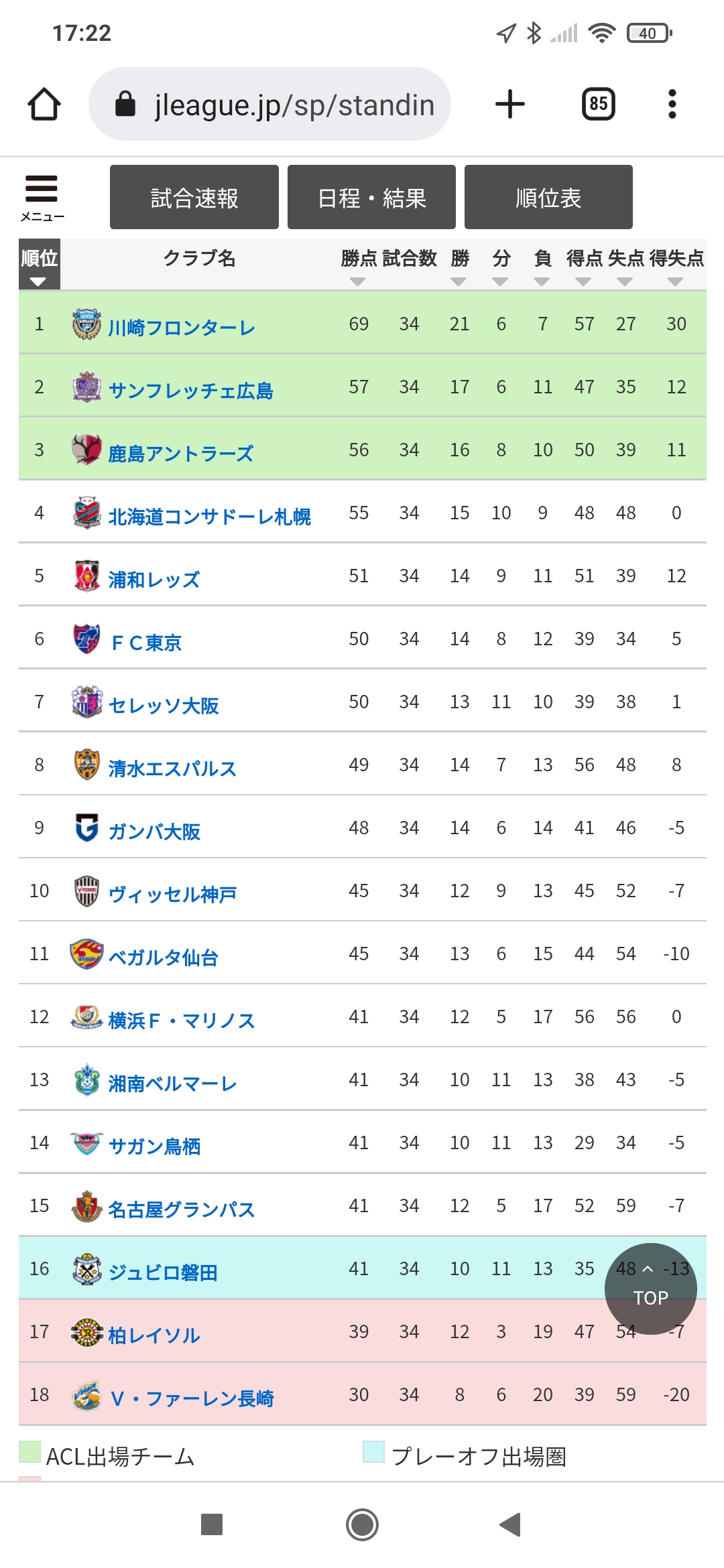724x1568 pixels.
Task: Tap the 柏レイソル club emblem
Action: [x=86, y=1332]
